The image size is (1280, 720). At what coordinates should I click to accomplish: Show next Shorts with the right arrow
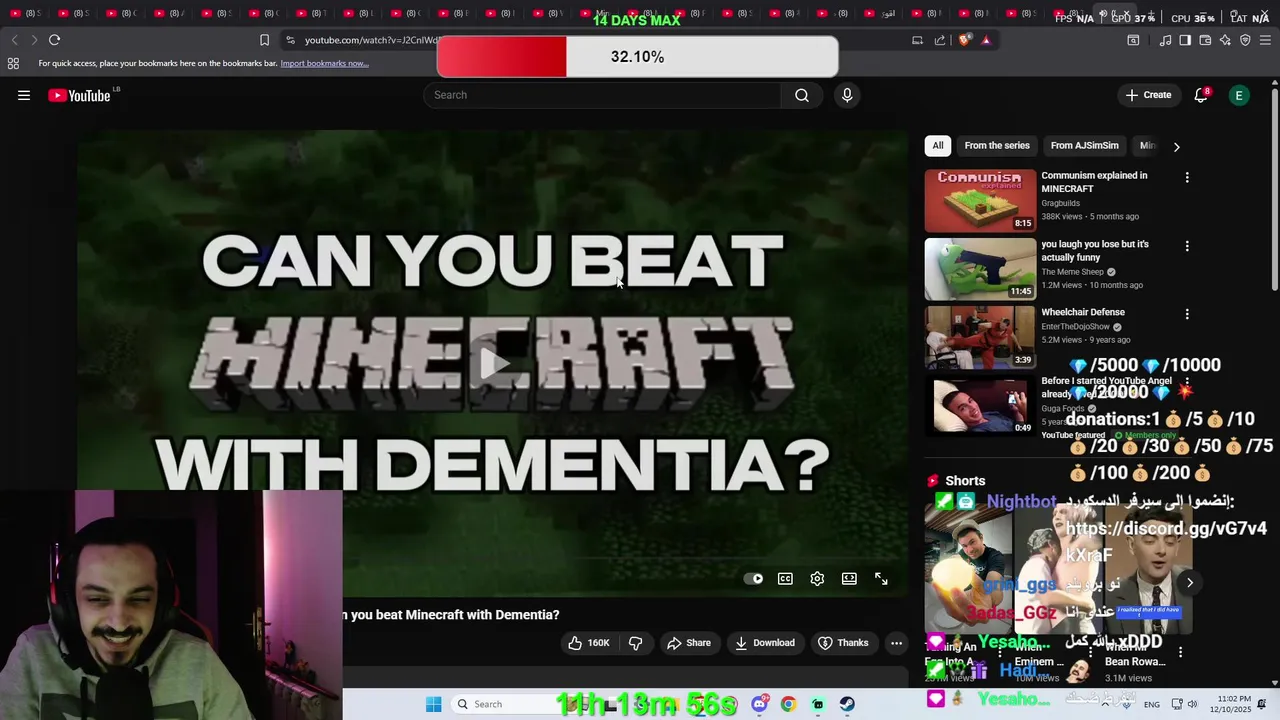[x=1189, y=582]
